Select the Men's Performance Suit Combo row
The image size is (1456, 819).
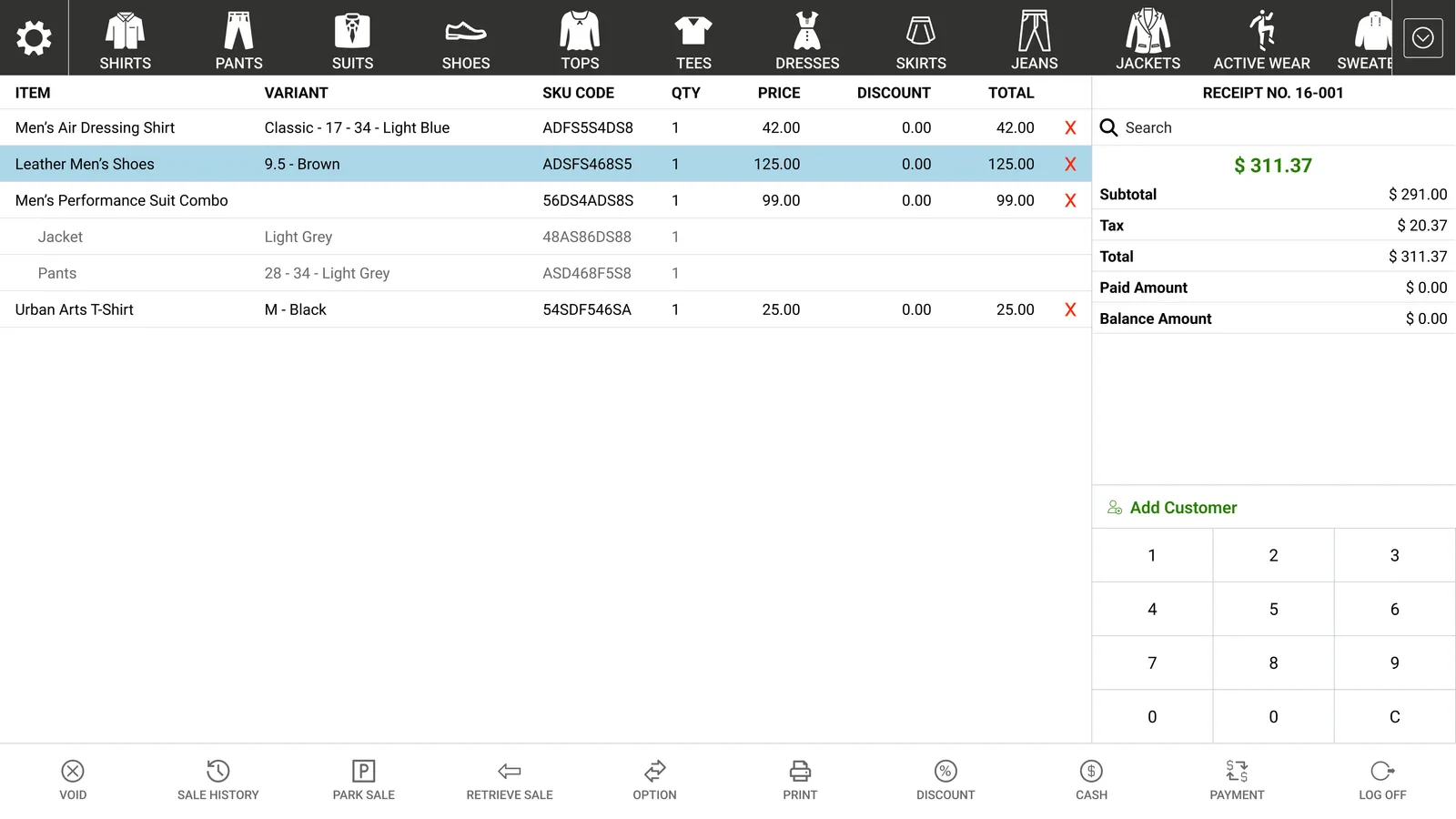pos(545,200)
